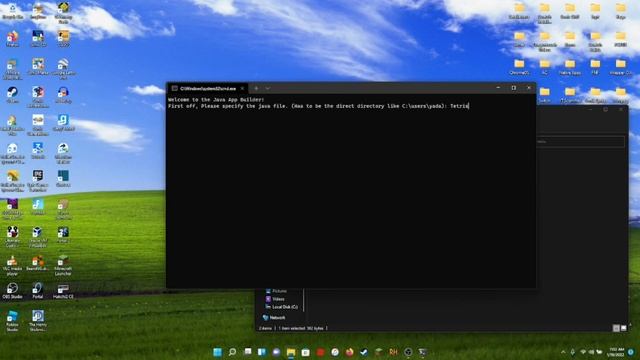
Task: Switch Explorer to large icons view
Action: pos(624,328)
